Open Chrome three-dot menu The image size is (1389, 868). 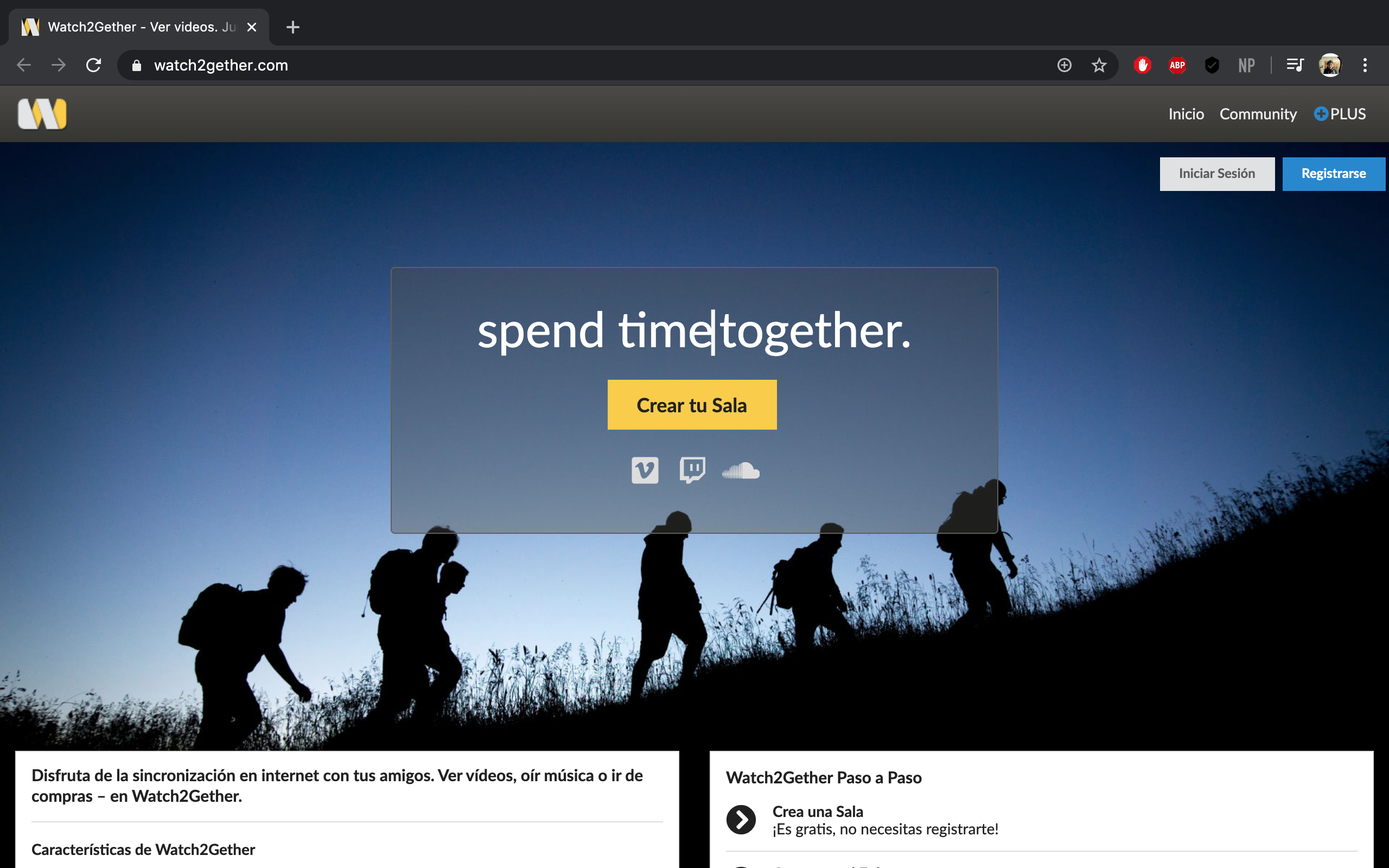tap(1365, 66)
